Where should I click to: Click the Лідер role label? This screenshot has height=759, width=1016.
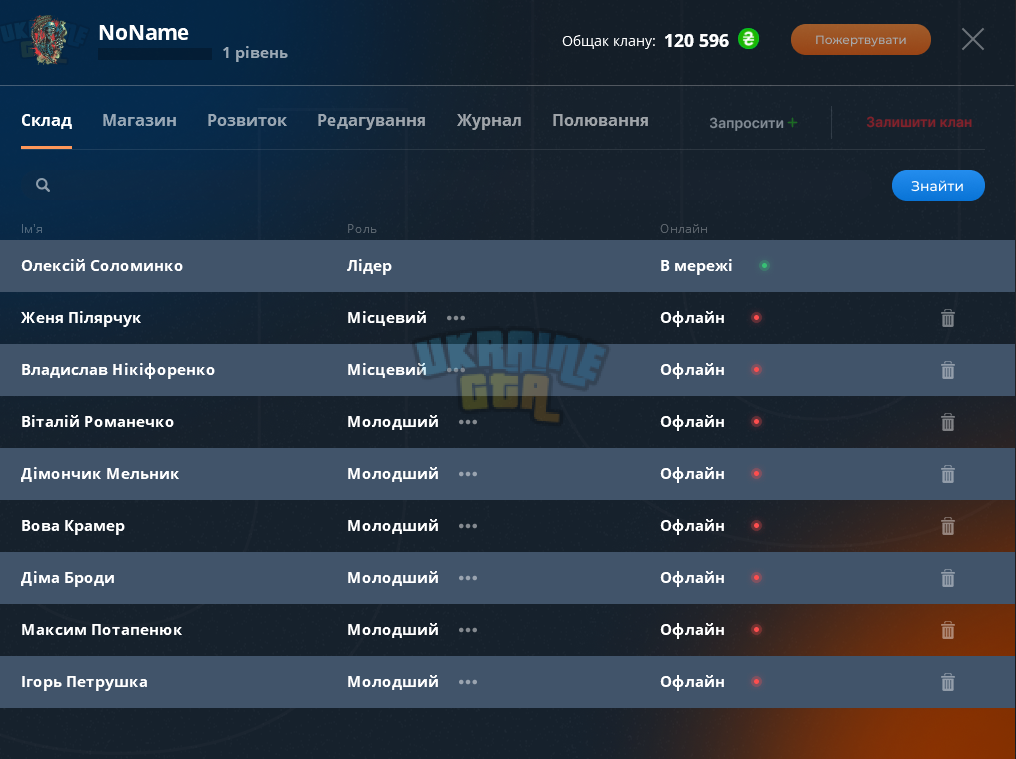[369, 266]
